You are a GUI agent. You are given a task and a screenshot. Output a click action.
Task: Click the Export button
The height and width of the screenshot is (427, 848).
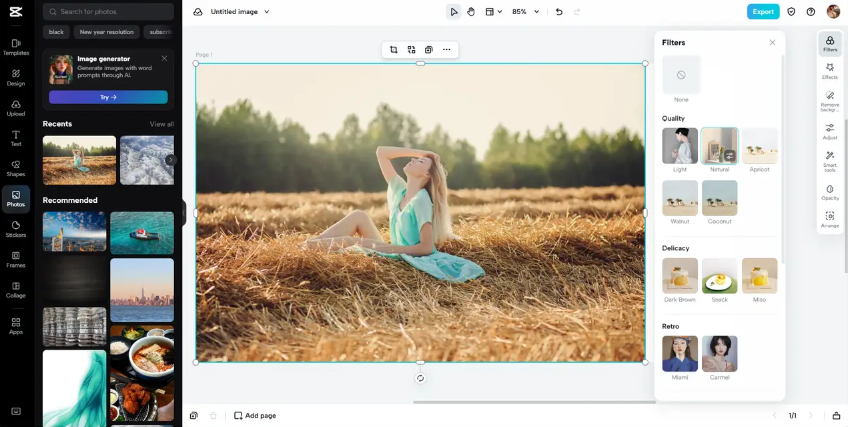click(x=763, y=12)
